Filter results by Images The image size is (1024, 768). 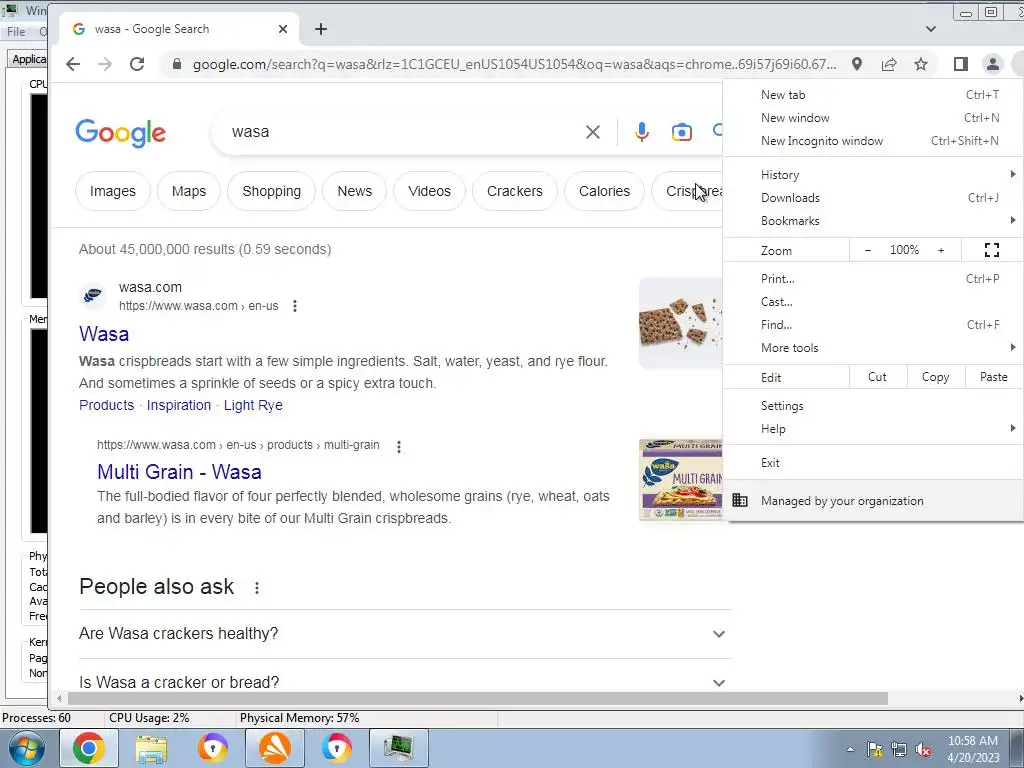tap(113, 191)
